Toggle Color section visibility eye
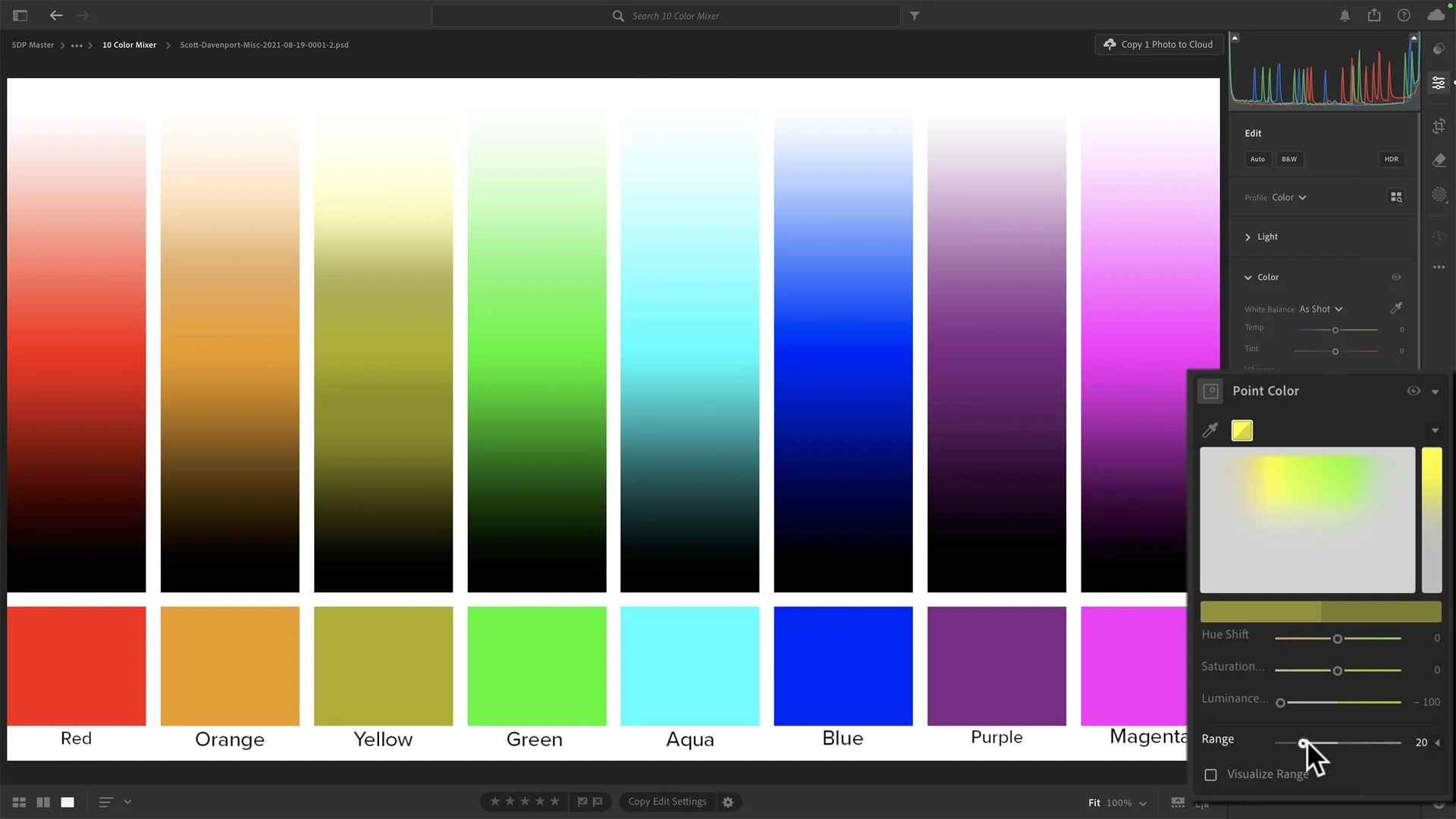Viewport: 1456px width, 819px height. (x=1396, y=278)
